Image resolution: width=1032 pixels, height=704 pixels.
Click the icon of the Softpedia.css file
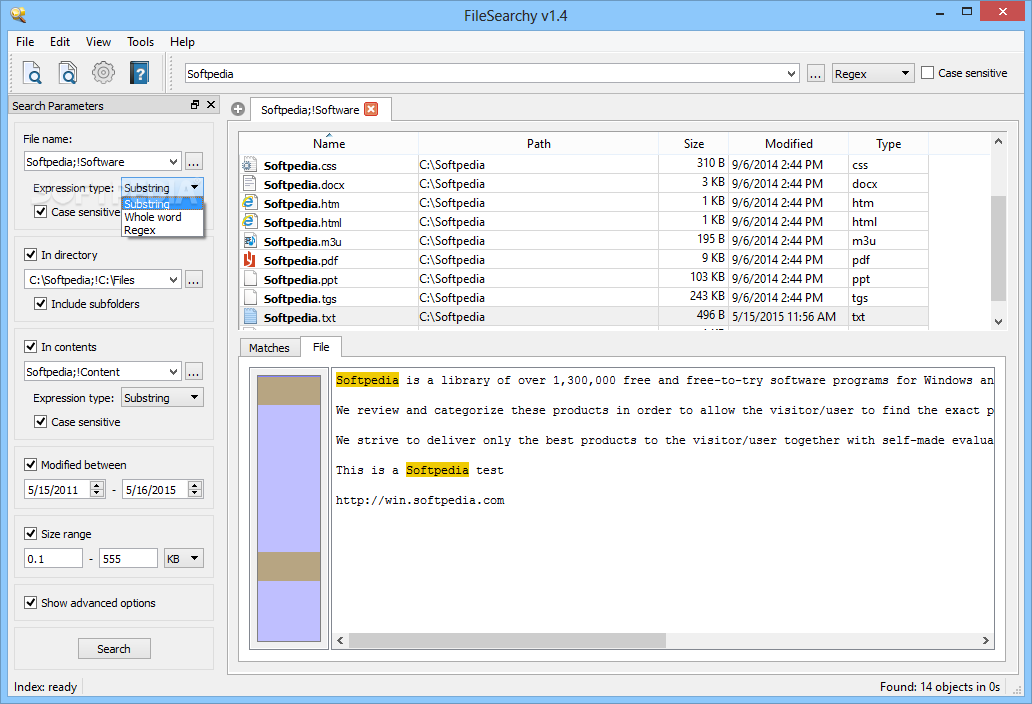[x=249, y=164]
